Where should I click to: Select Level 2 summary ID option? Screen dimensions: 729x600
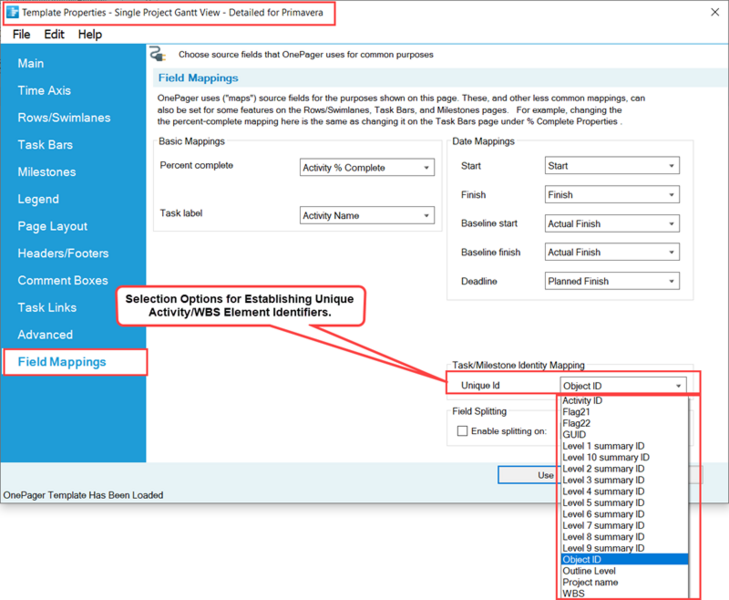[623, 469]
